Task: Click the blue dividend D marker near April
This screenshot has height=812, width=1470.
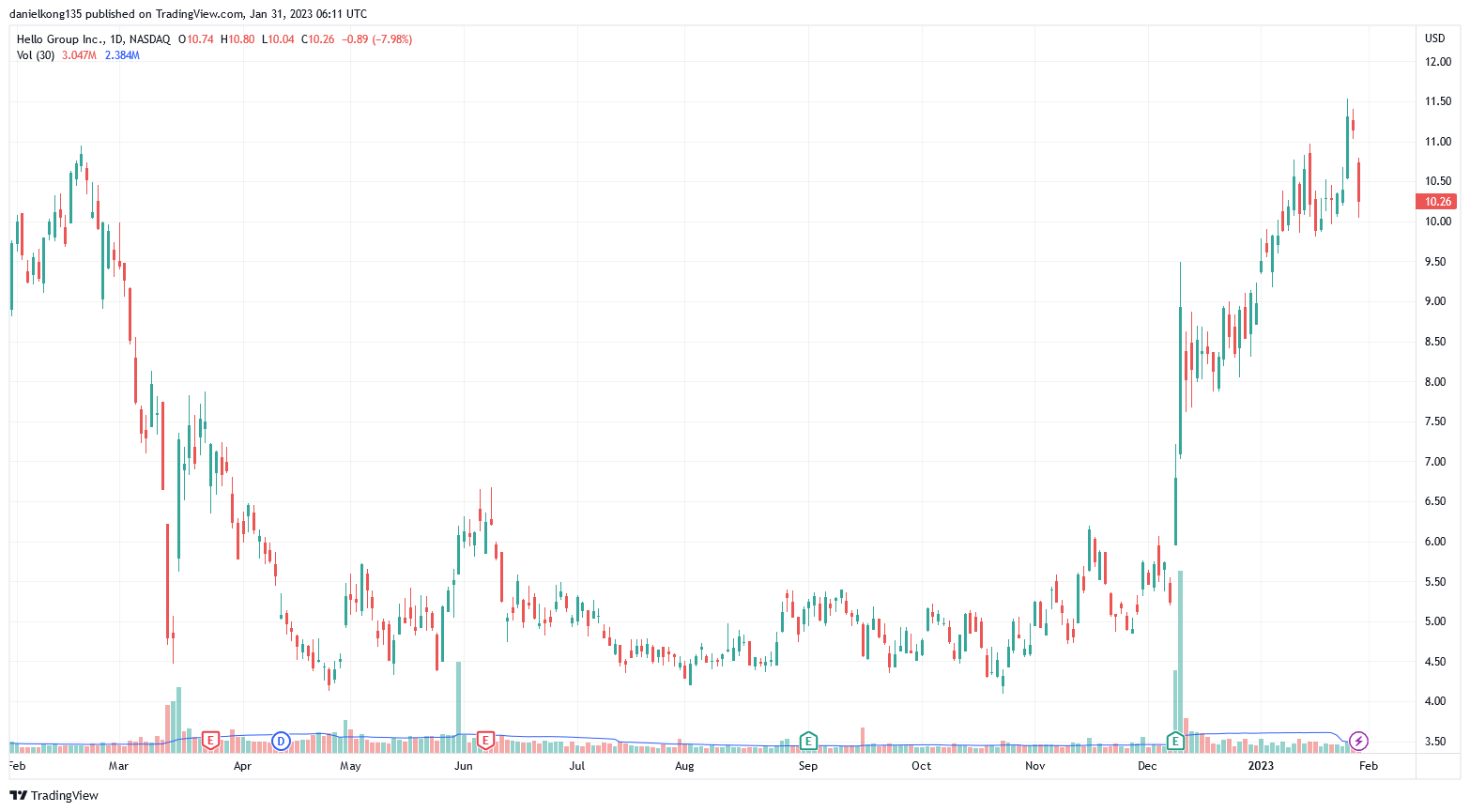Action: coord(280,741)
